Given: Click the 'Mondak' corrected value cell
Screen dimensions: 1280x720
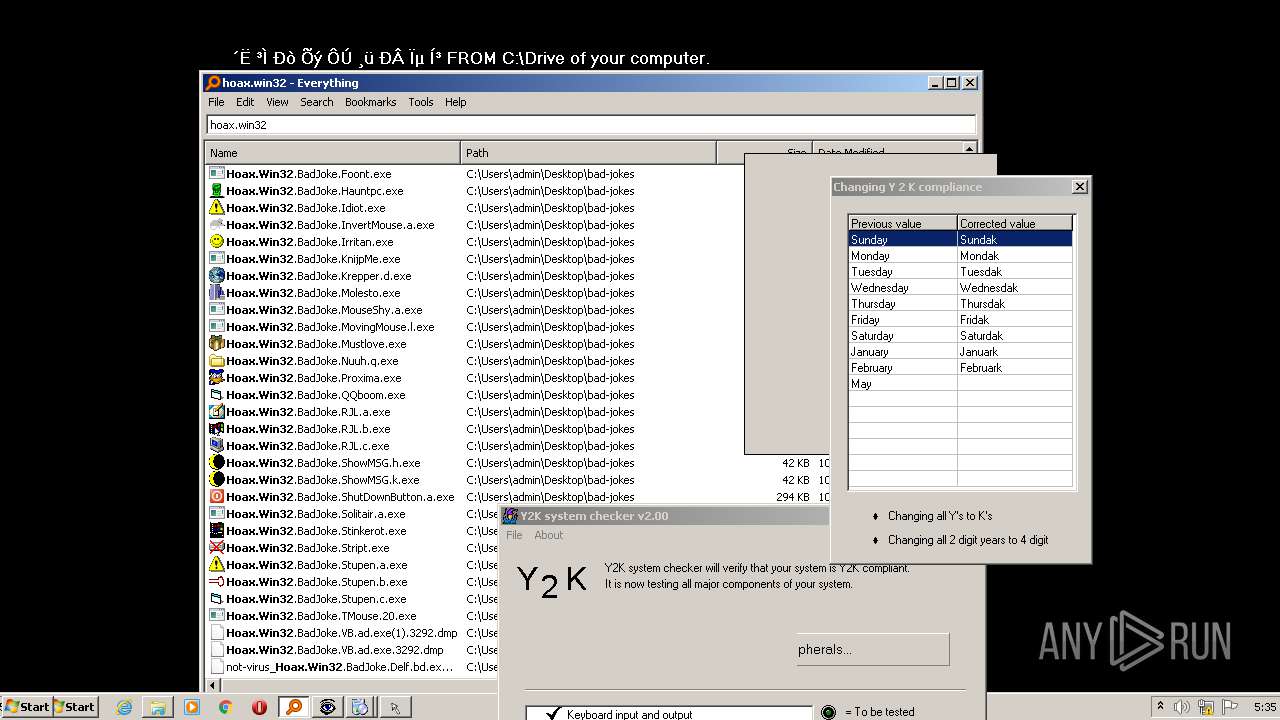Looking at the screenshot, I should 1015,255.
